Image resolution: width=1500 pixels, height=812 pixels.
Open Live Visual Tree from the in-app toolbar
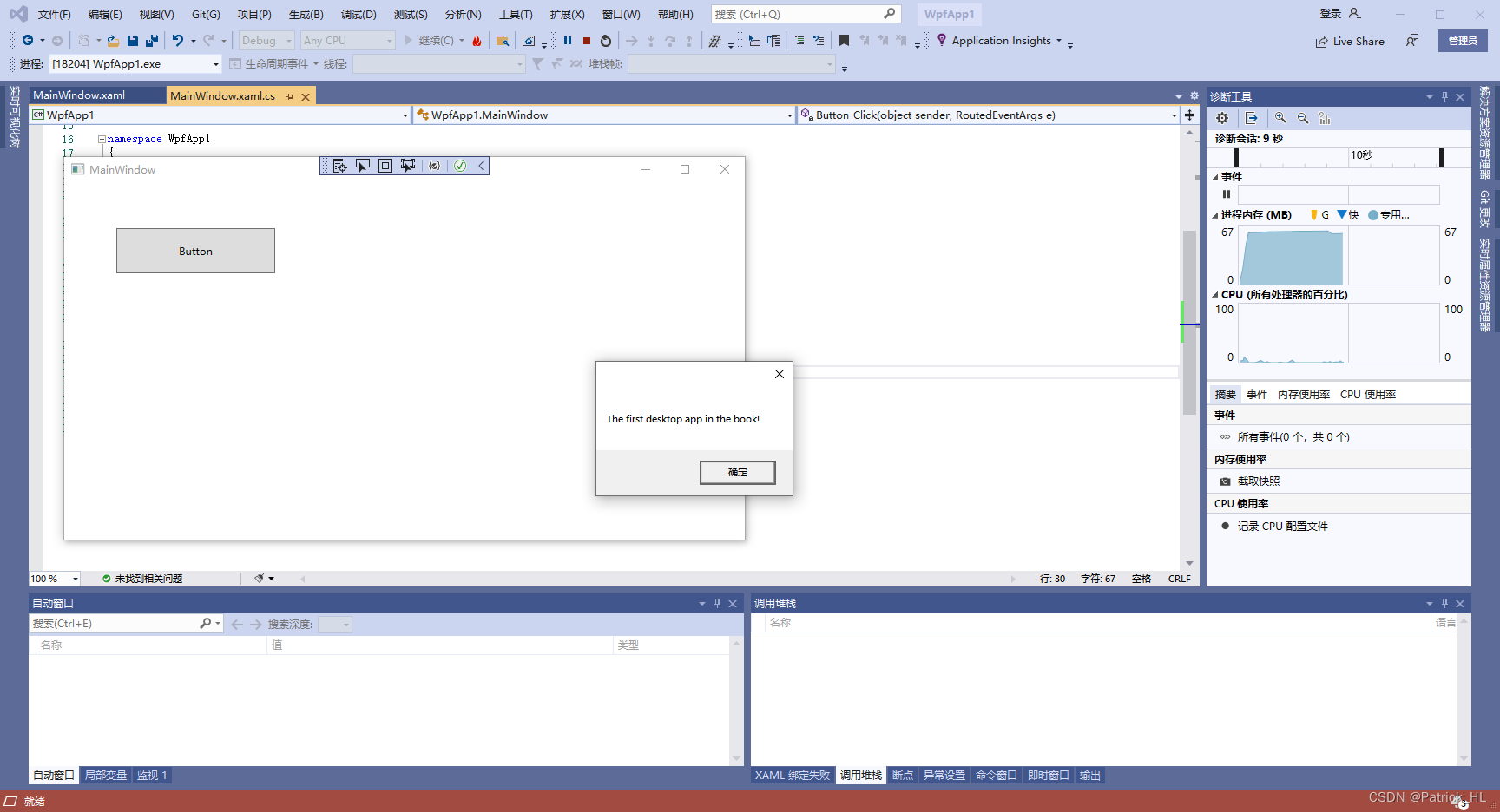(340, 166)
